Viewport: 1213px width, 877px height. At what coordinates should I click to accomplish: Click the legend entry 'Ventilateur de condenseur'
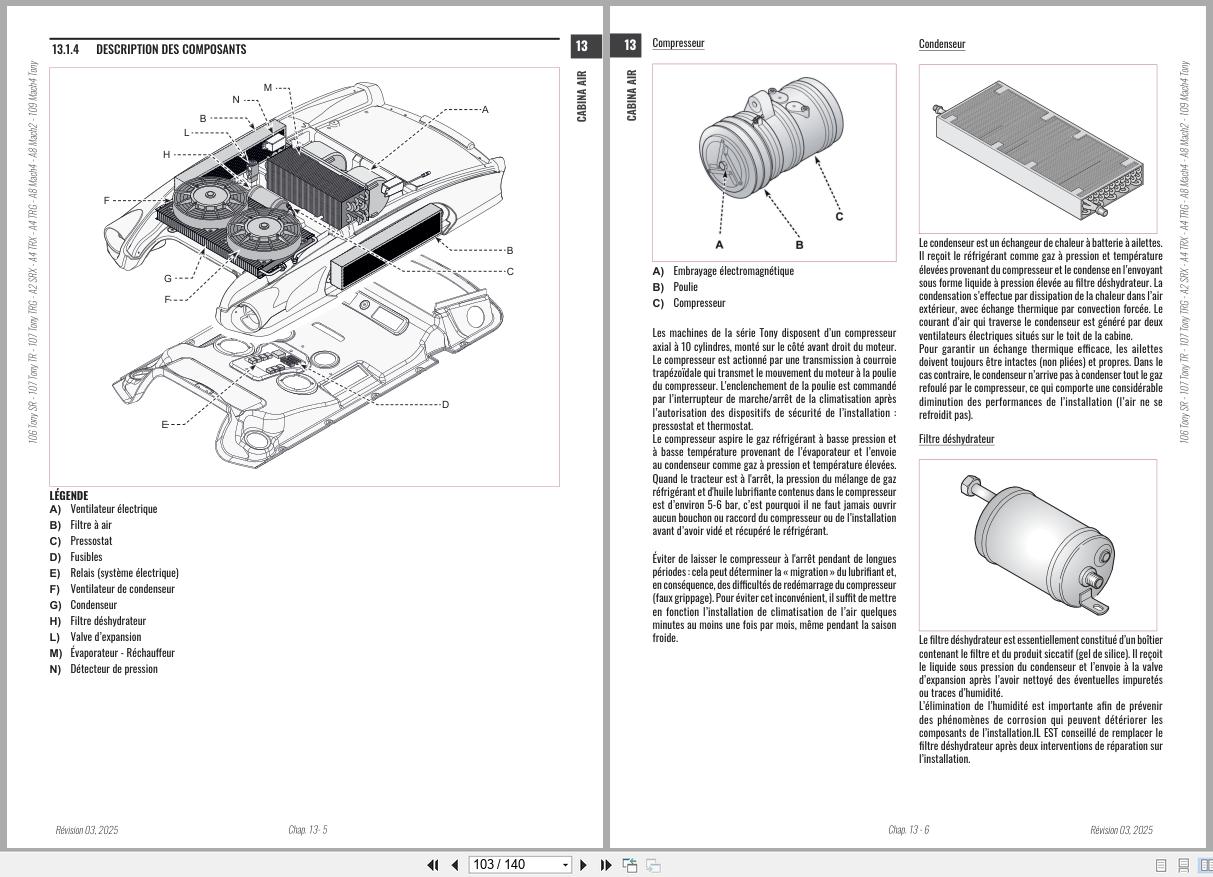(x=122, y=589)
